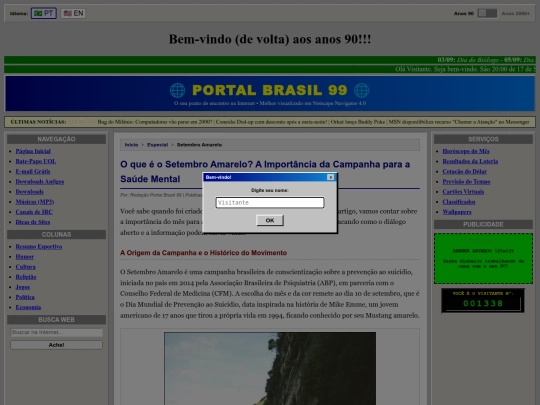Open Página Inicial link
Viewport: 540px width, 405px height.
(33, 151)
